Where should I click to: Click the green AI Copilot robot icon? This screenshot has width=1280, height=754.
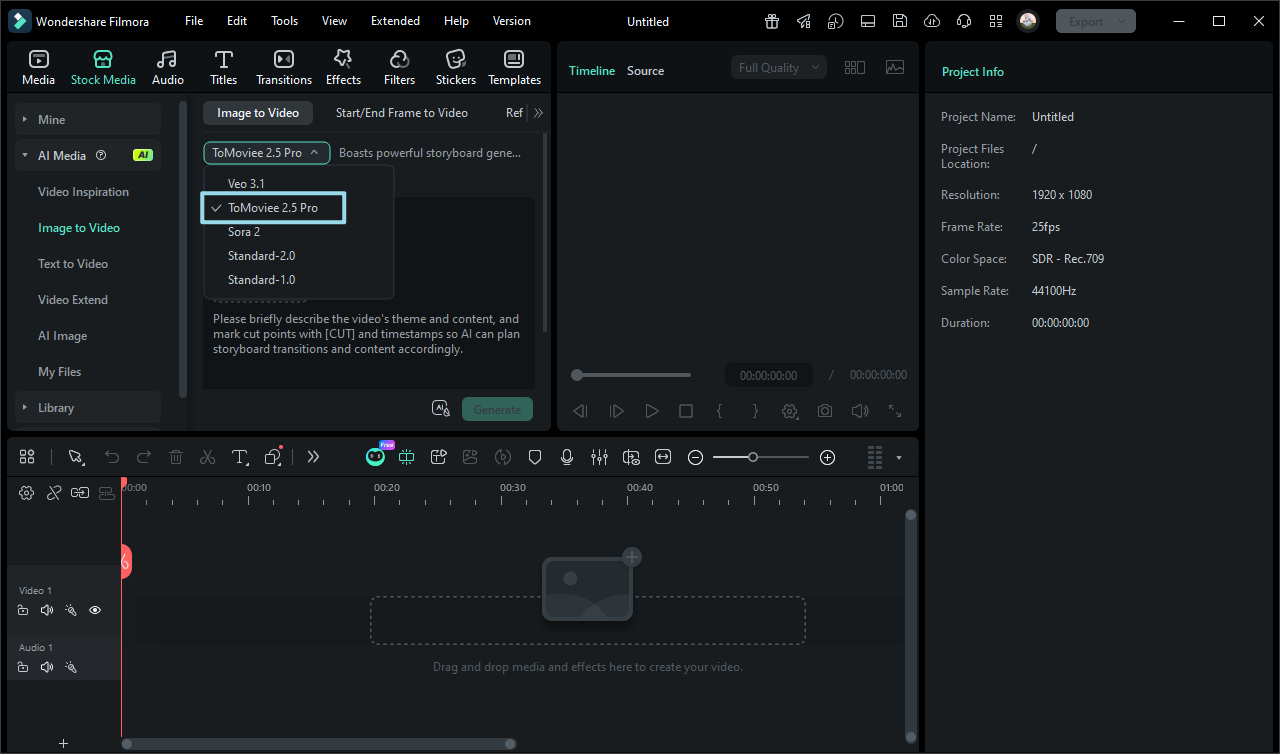376,456
